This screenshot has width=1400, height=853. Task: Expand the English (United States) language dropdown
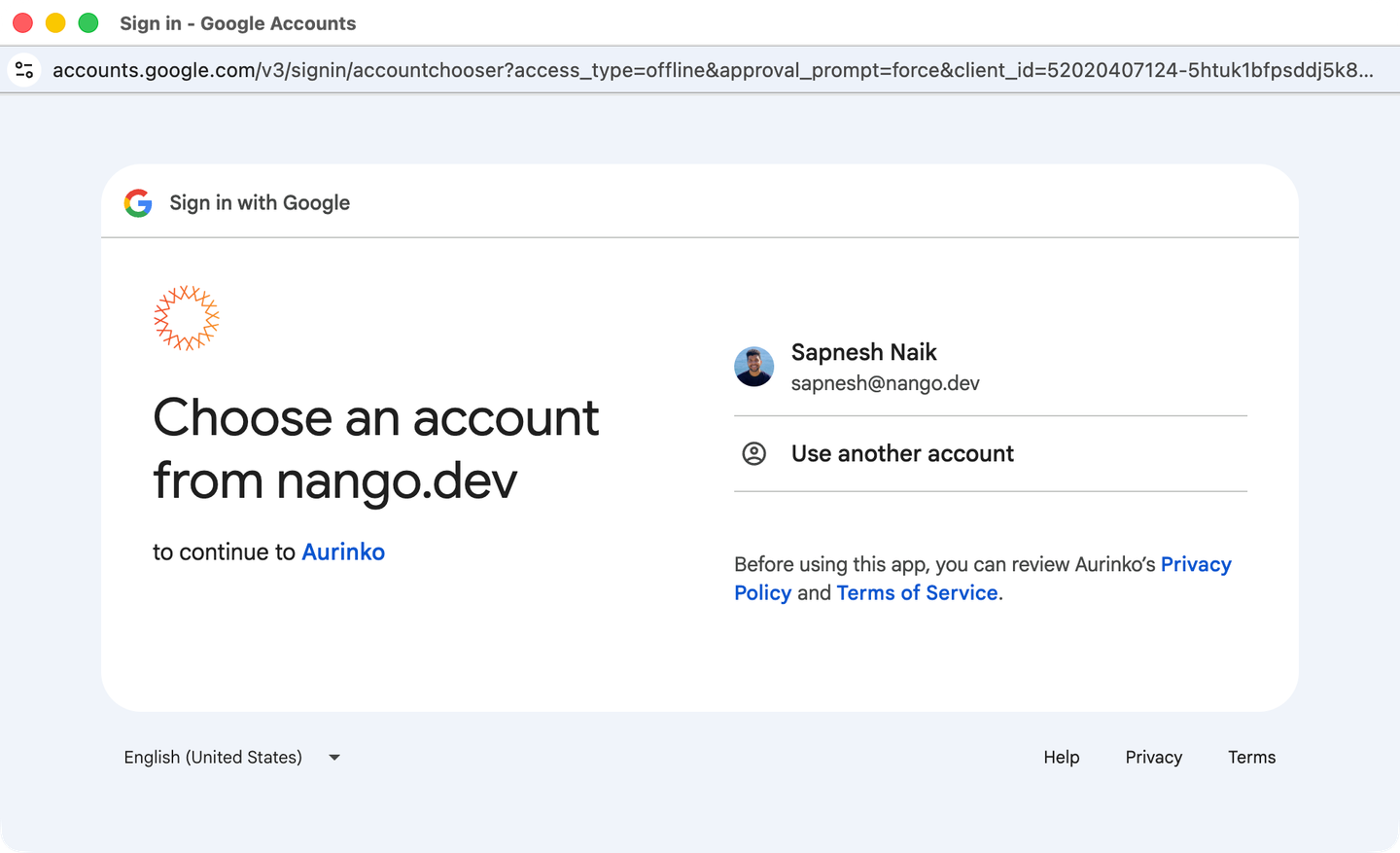[232, 757]
